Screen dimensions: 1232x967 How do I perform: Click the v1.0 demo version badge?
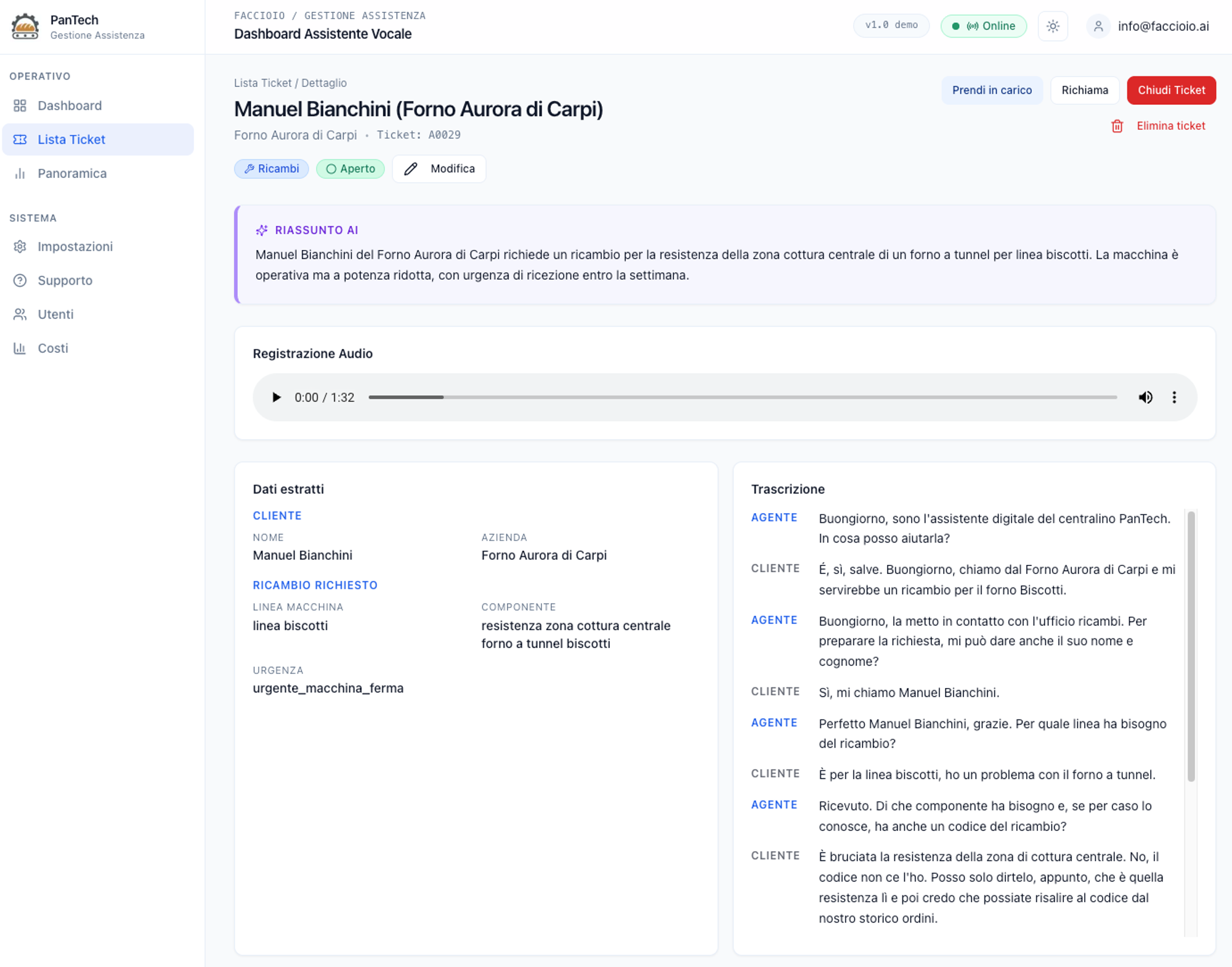click(891, 25)
